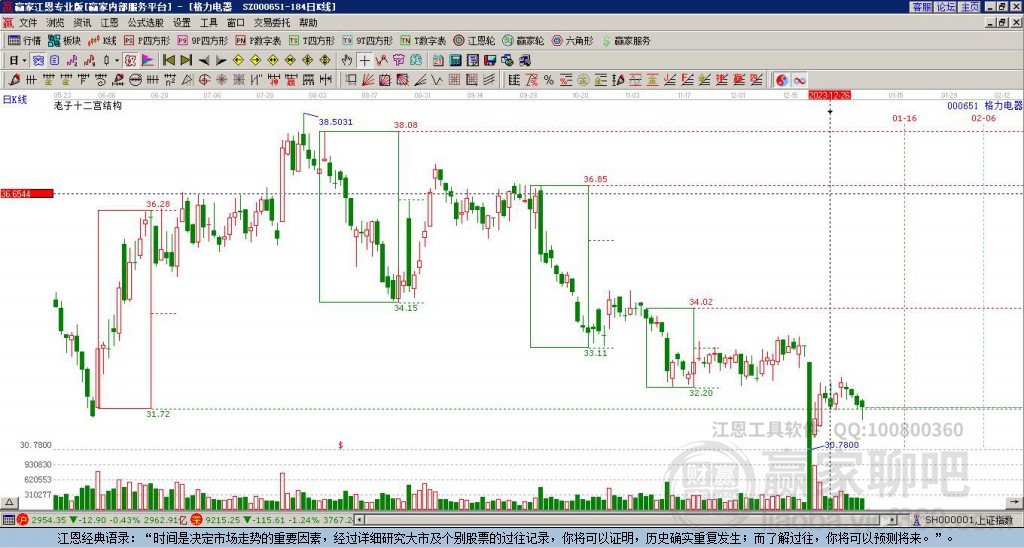Click the highlighted 2023-12-26 date marker
Screen dimensions: 1024x548
pos(829,95)
